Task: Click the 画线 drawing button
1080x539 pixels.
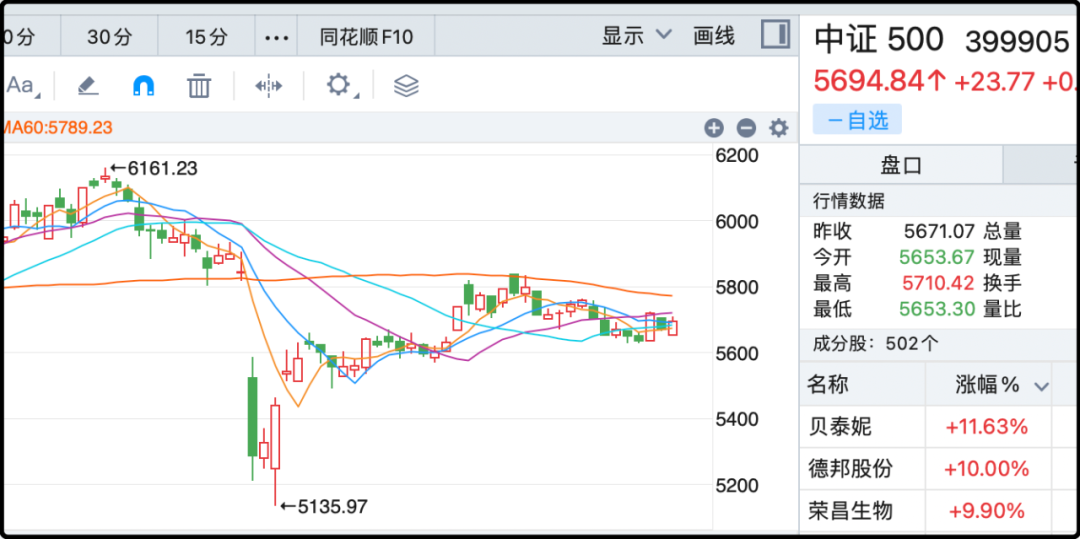Action: (714, 36)
